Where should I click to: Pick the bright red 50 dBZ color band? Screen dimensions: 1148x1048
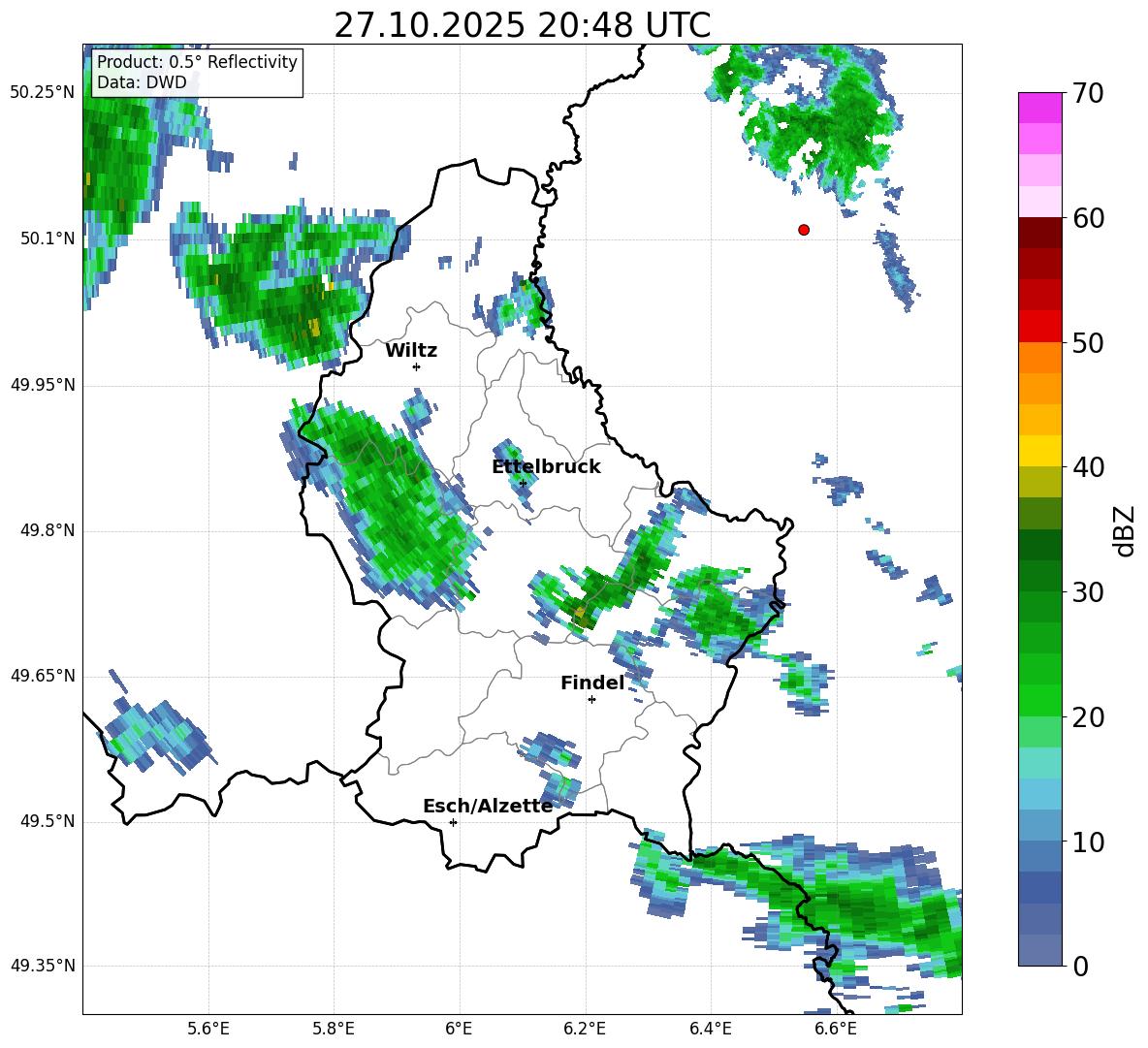pyautogui.click(x=1039, y=327)
